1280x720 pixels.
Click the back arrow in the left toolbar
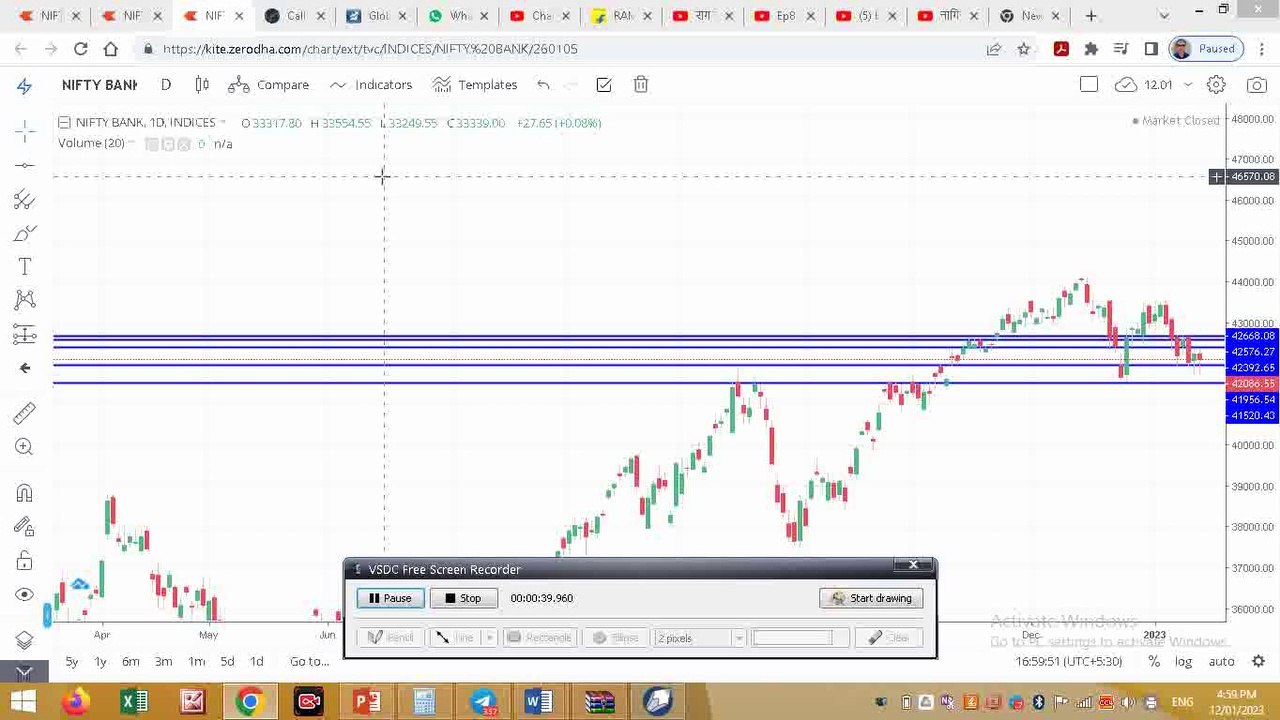pyautogui.click(x=25, y=368)
